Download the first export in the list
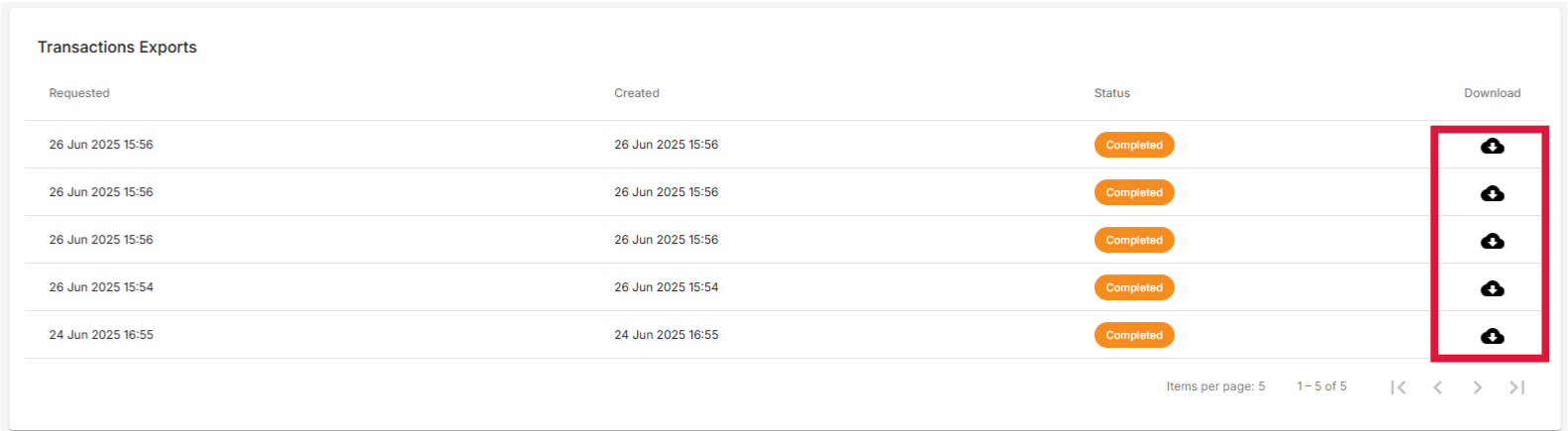Screen dimensions: 1568x431 [x=1492, y=146]
